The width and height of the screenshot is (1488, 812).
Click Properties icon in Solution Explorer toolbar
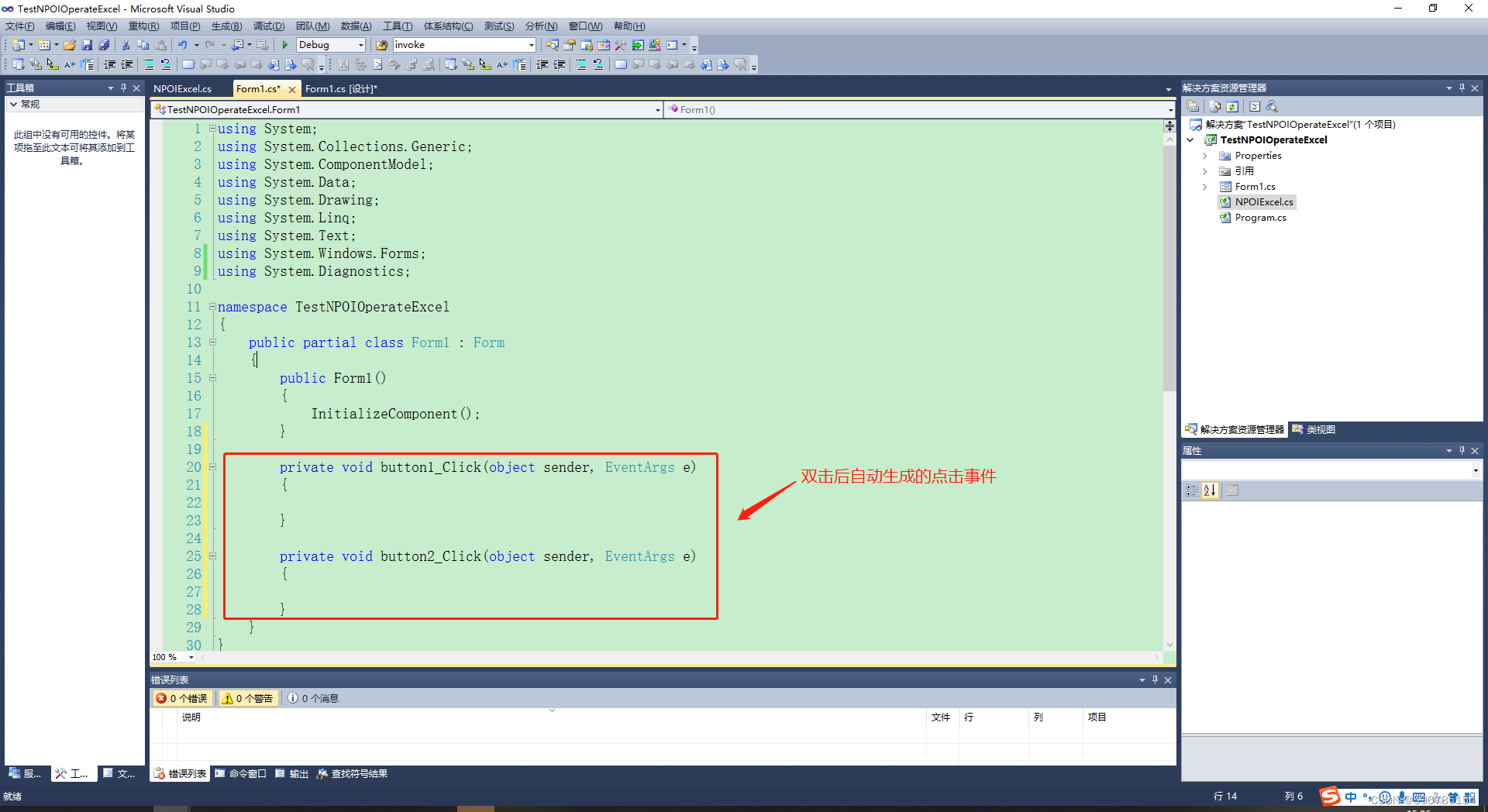pyautogui.click(x=1193, y=106)
